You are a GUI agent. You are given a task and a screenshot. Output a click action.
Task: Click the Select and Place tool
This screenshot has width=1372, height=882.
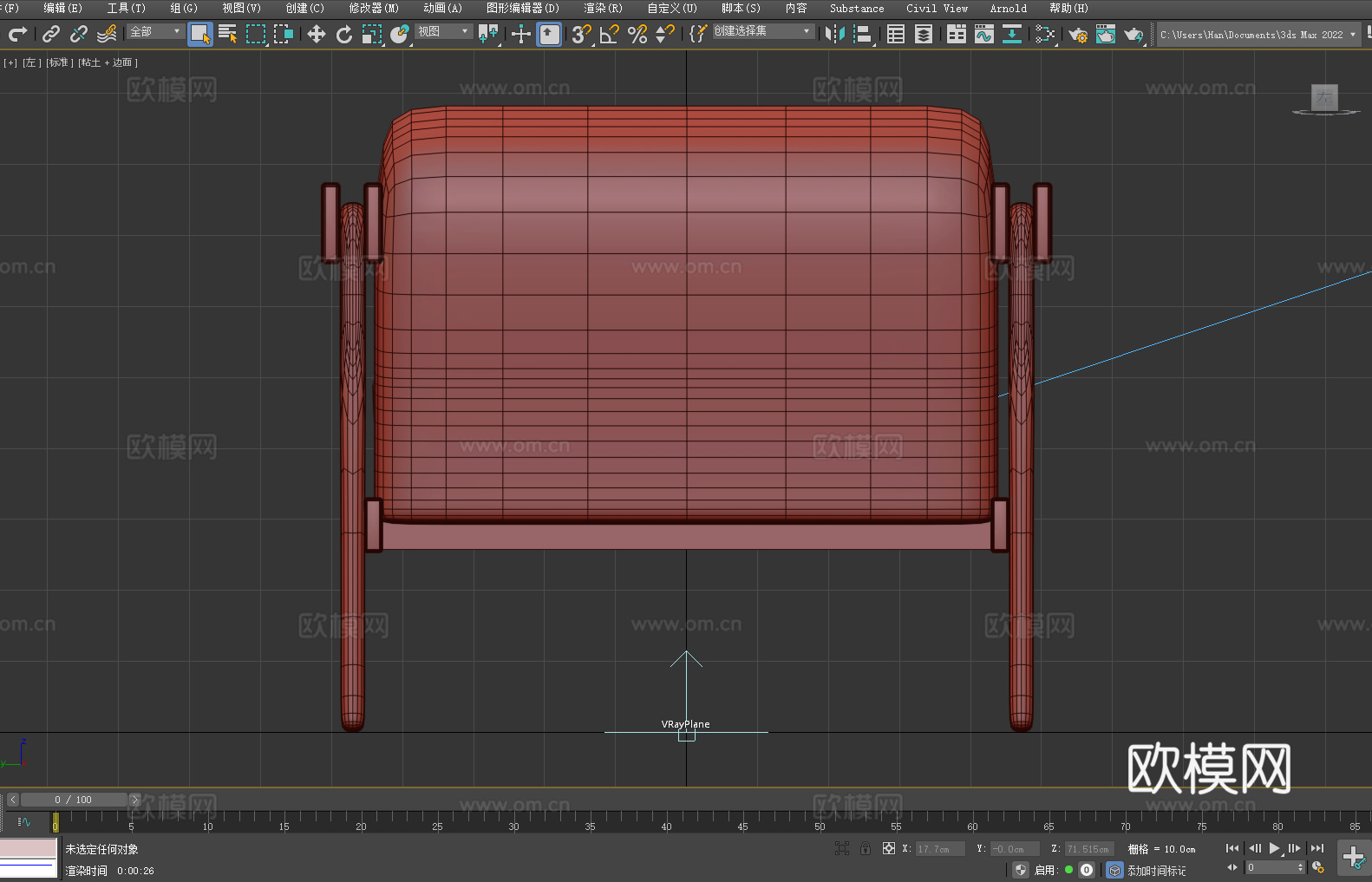pos(400,34)
